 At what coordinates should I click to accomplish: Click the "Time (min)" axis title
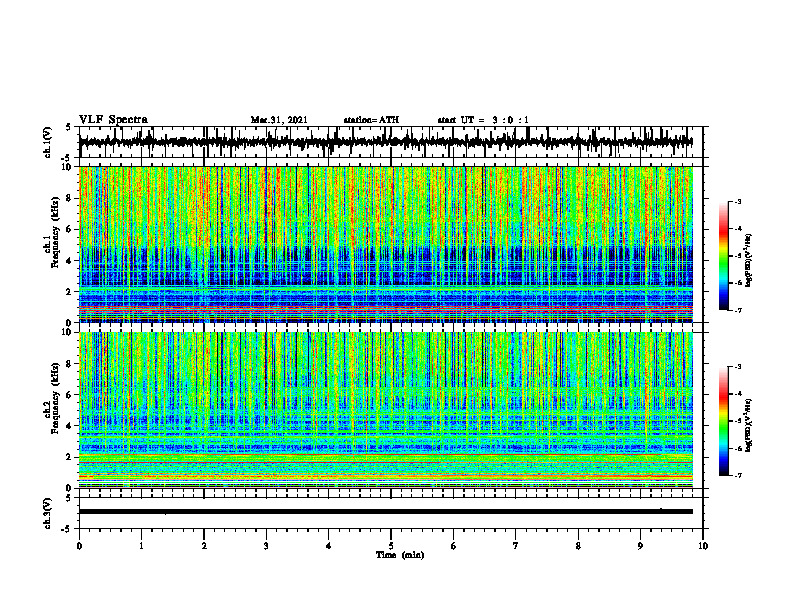tap(400, 555)
